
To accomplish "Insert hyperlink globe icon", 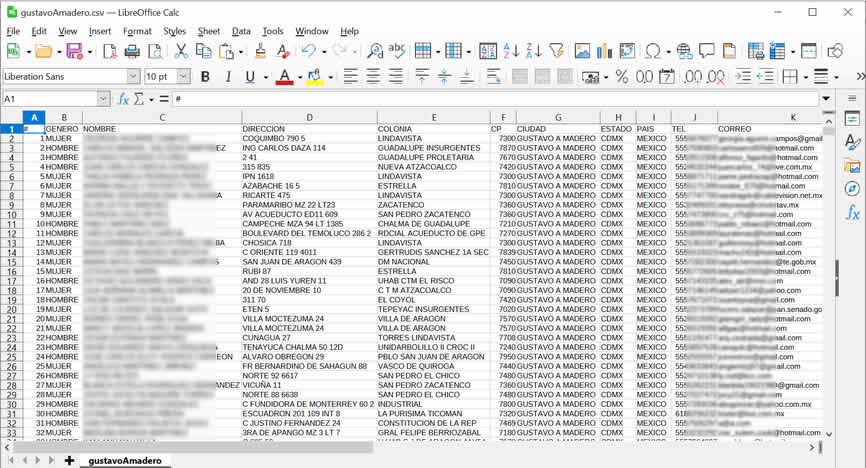I will 684,51.
